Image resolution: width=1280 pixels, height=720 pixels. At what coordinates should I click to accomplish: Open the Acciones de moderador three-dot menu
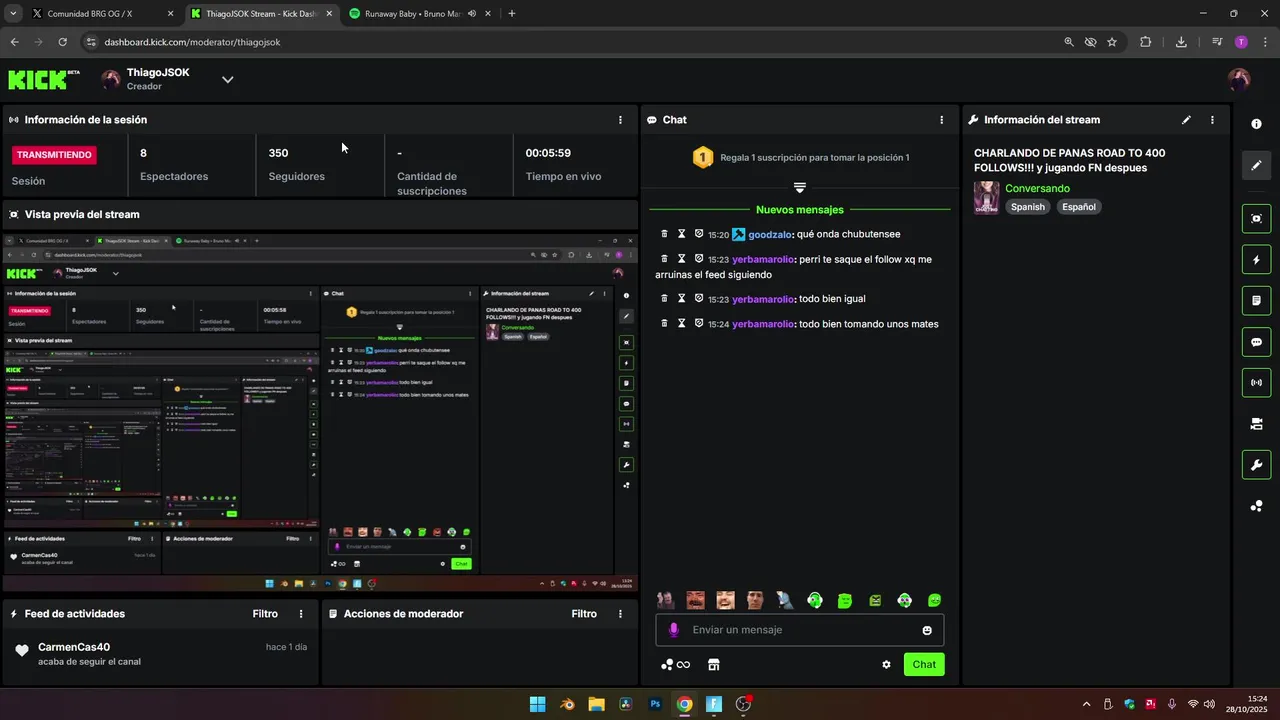click(x=620, y=614)
